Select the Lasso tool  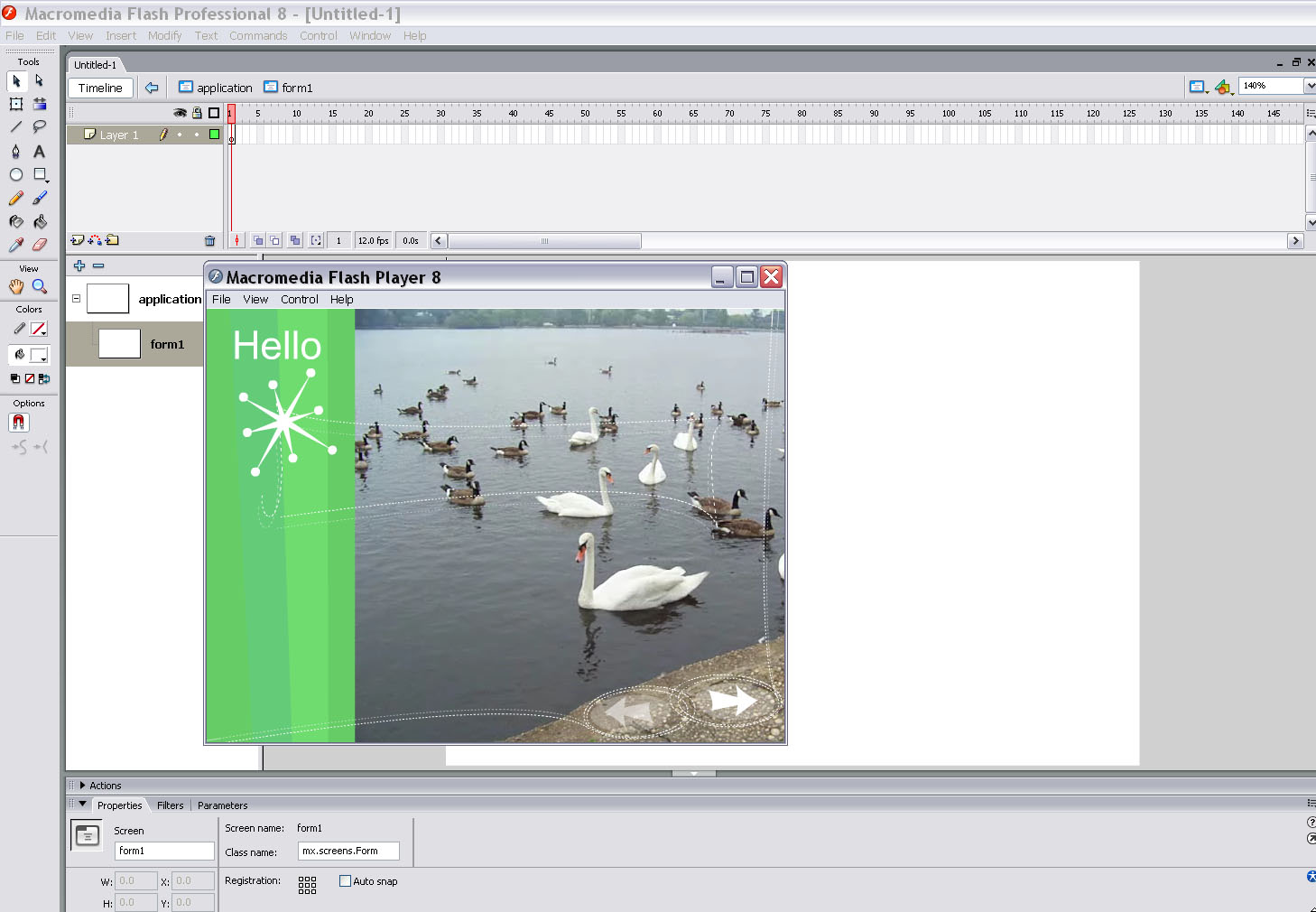point(40,127)
